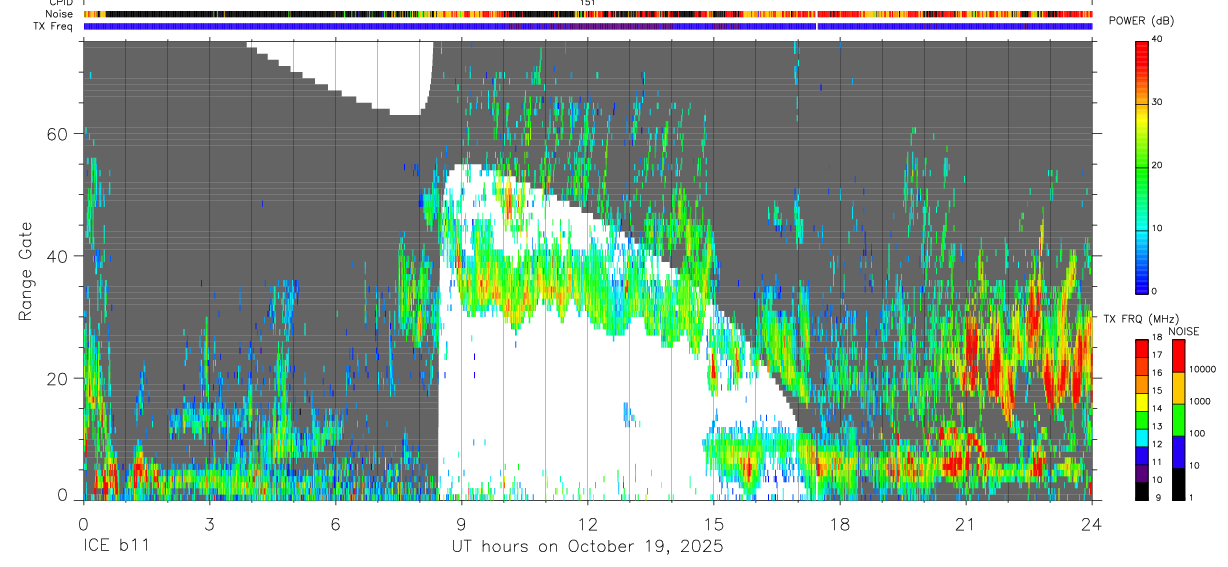Image resolution: width=1228 pixels, height=567 pixels.
Task: Click the noise status strip along top
Action: click(588, 14)
